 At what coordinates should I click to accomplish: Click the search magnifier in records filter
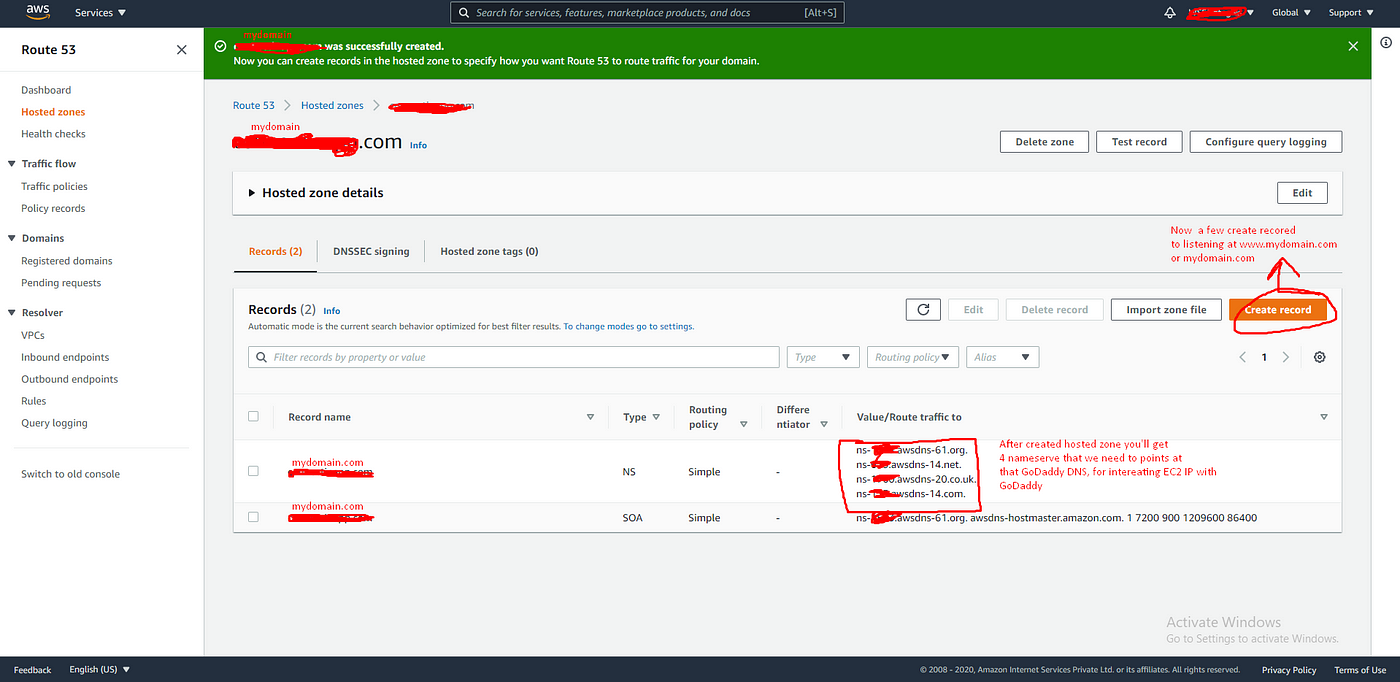(x=262, y=357)
